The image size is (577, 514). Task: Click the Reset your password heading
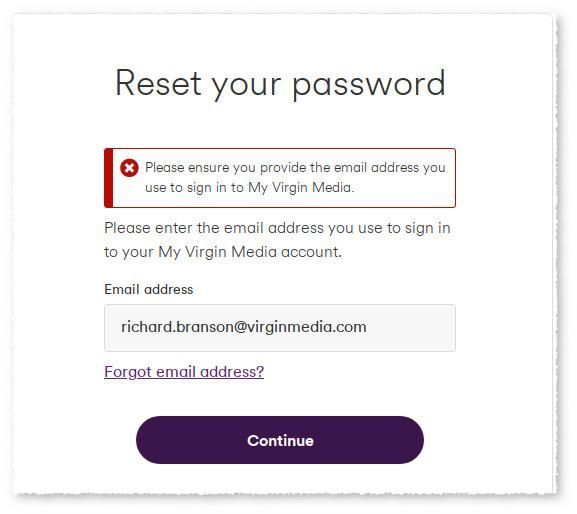pyautogui.click(x=280, y=84)
